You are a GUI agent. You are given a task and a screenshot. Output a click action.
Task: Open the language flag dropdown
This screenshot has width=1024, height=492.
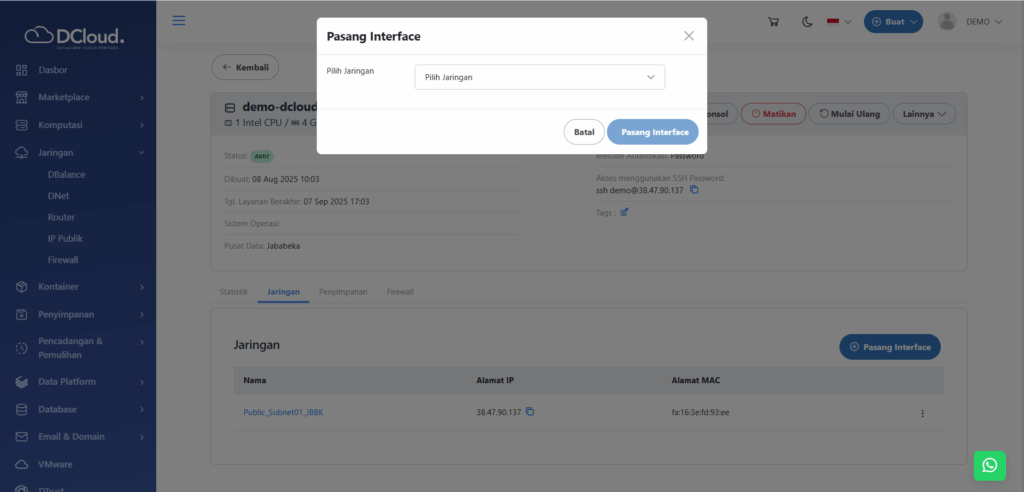tap(838, 22)
